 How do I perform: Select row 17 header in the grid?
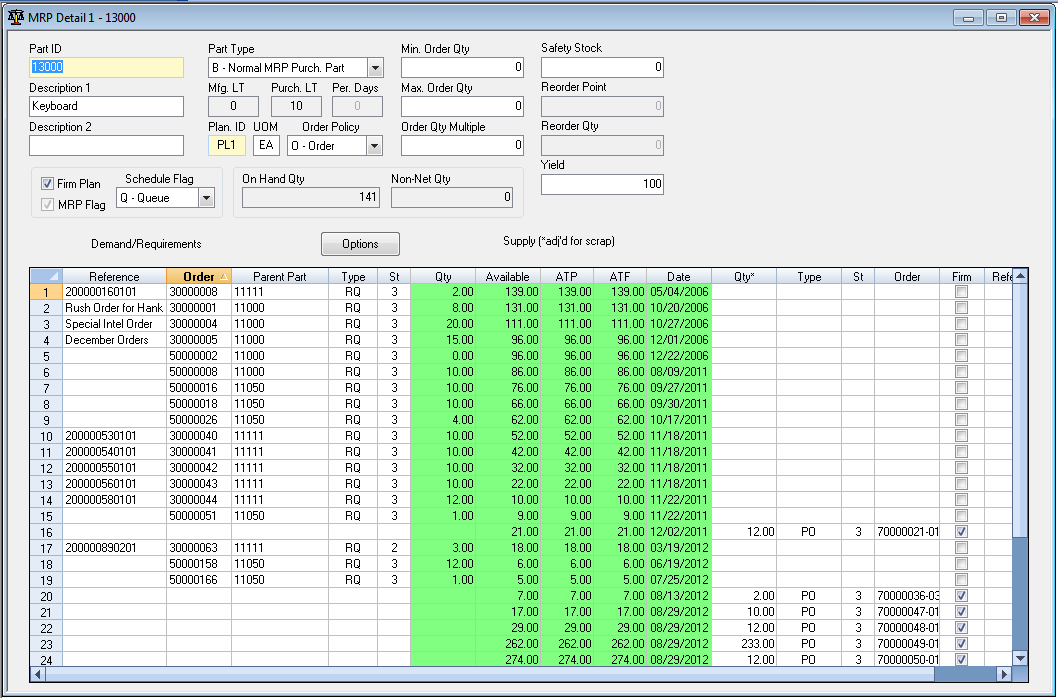pos(44,548)
